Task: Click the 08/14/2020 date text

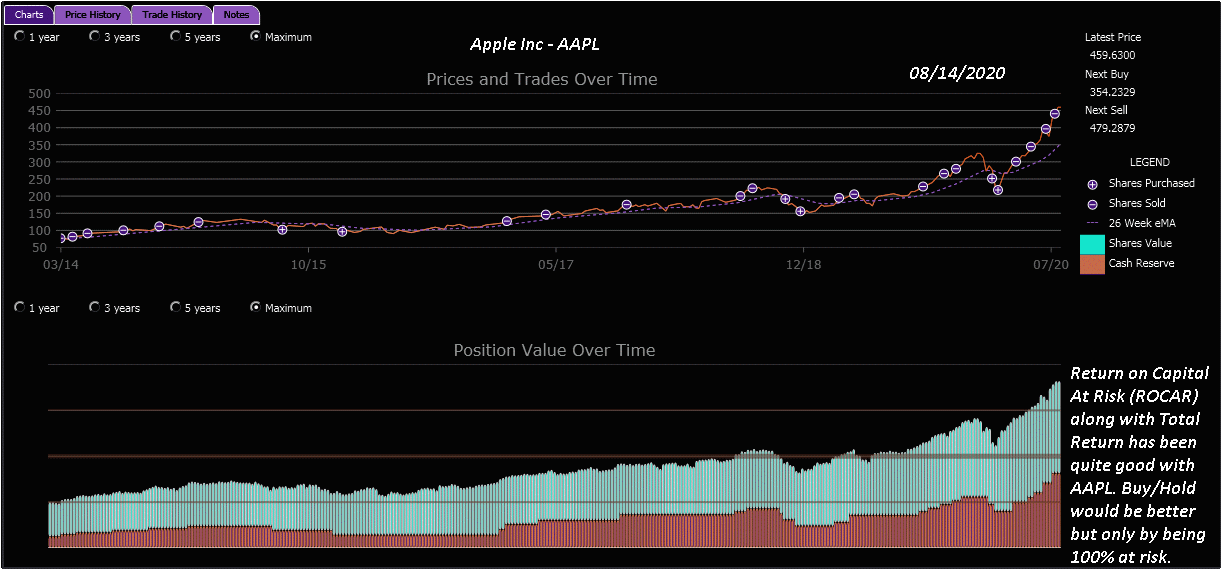Action: (957, 73)
